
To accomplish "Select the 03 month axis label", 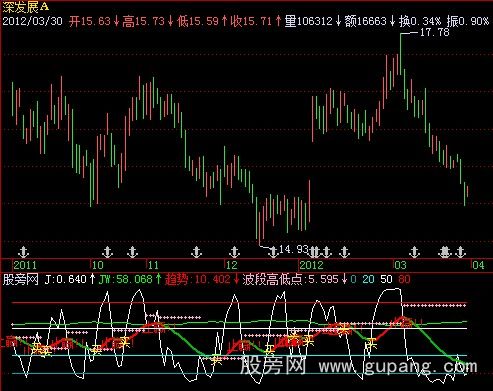I will pos(400,265).
